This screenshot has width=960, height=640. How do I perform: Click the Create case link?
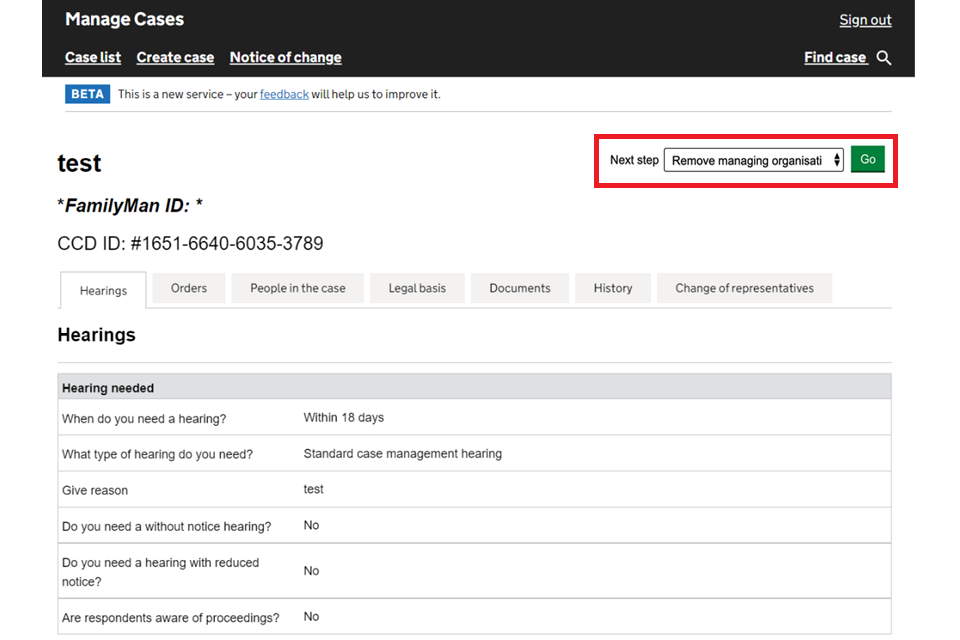click(x=175, y=57)
